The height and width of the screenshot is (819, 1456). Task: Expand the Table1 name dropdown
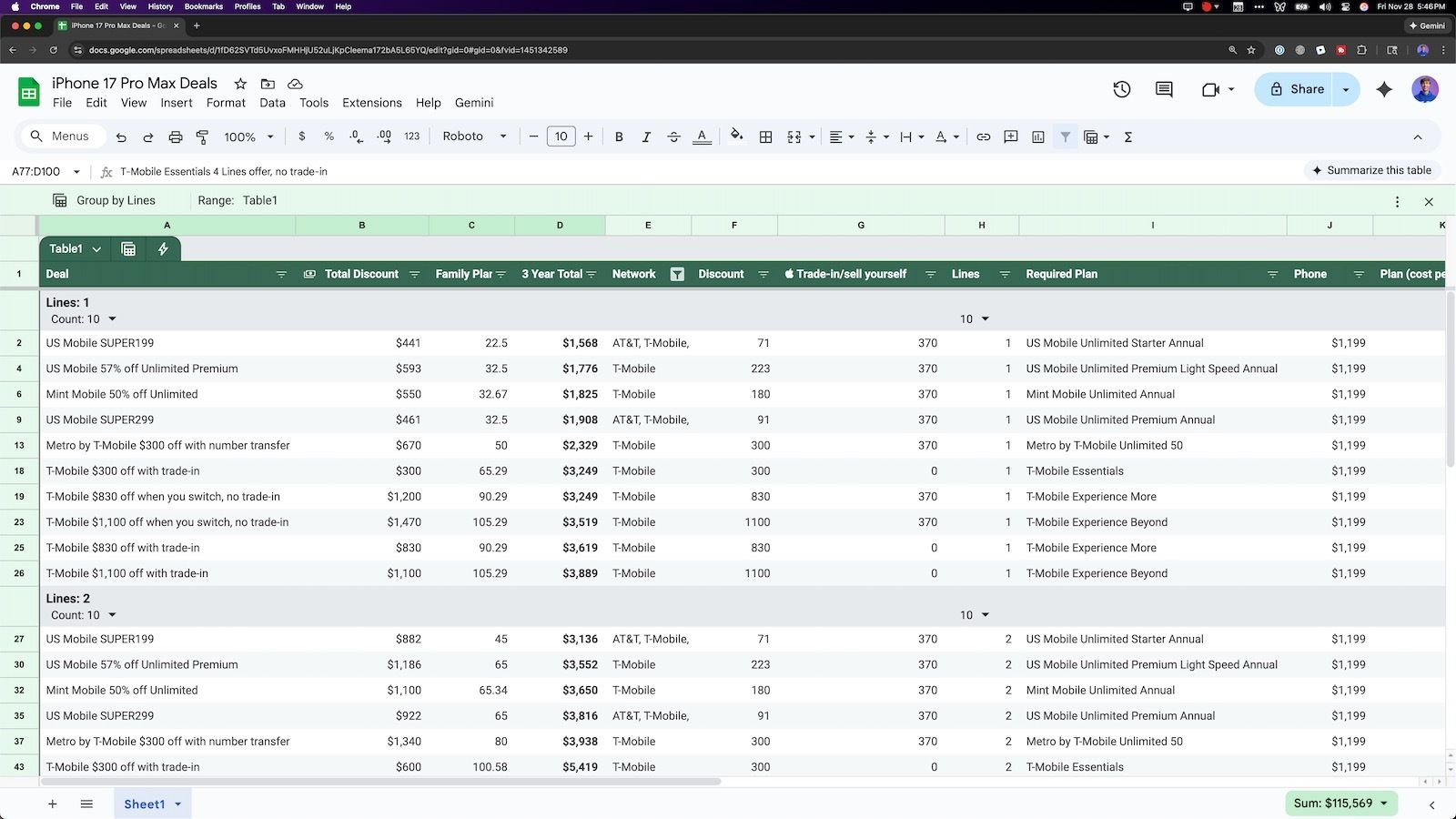coord(96,249)
